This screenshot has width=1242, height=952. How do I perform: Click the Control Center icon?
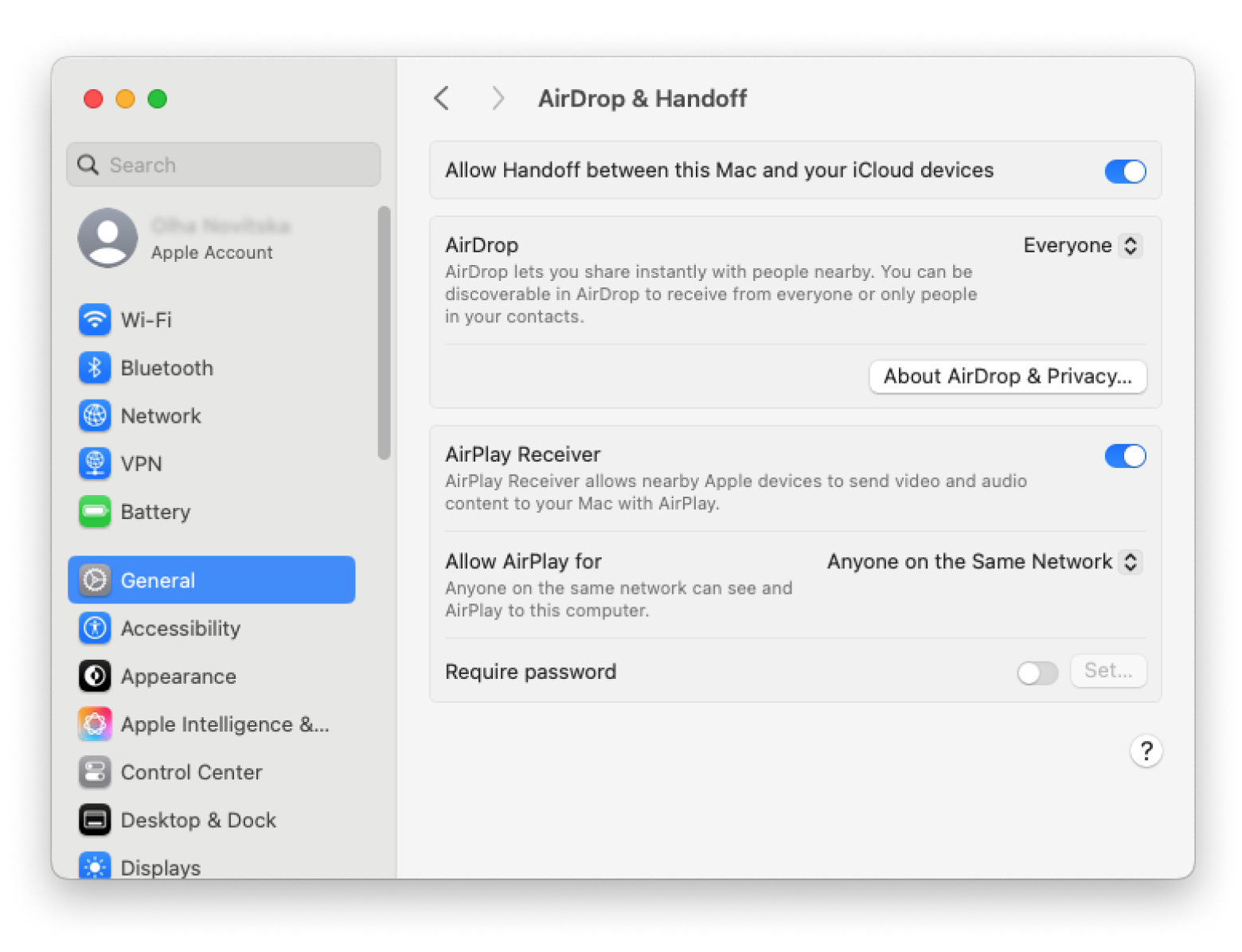pyautogui.click(x=95, y=772)
